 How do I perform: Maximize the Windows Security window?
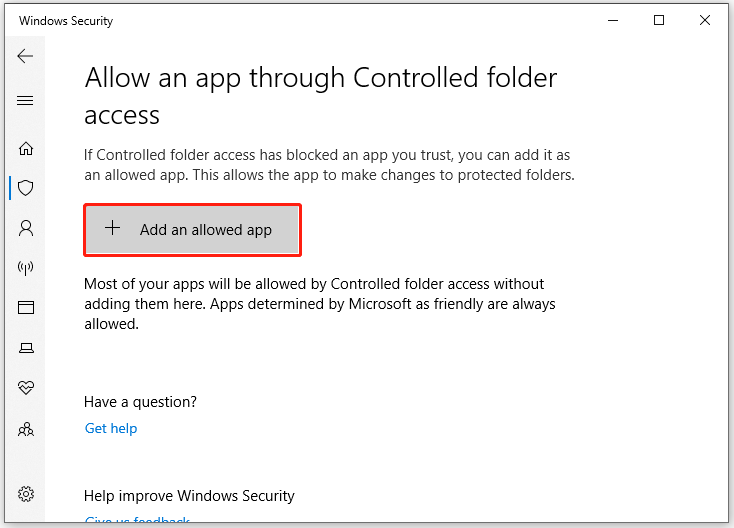click(x=659, y=20)
